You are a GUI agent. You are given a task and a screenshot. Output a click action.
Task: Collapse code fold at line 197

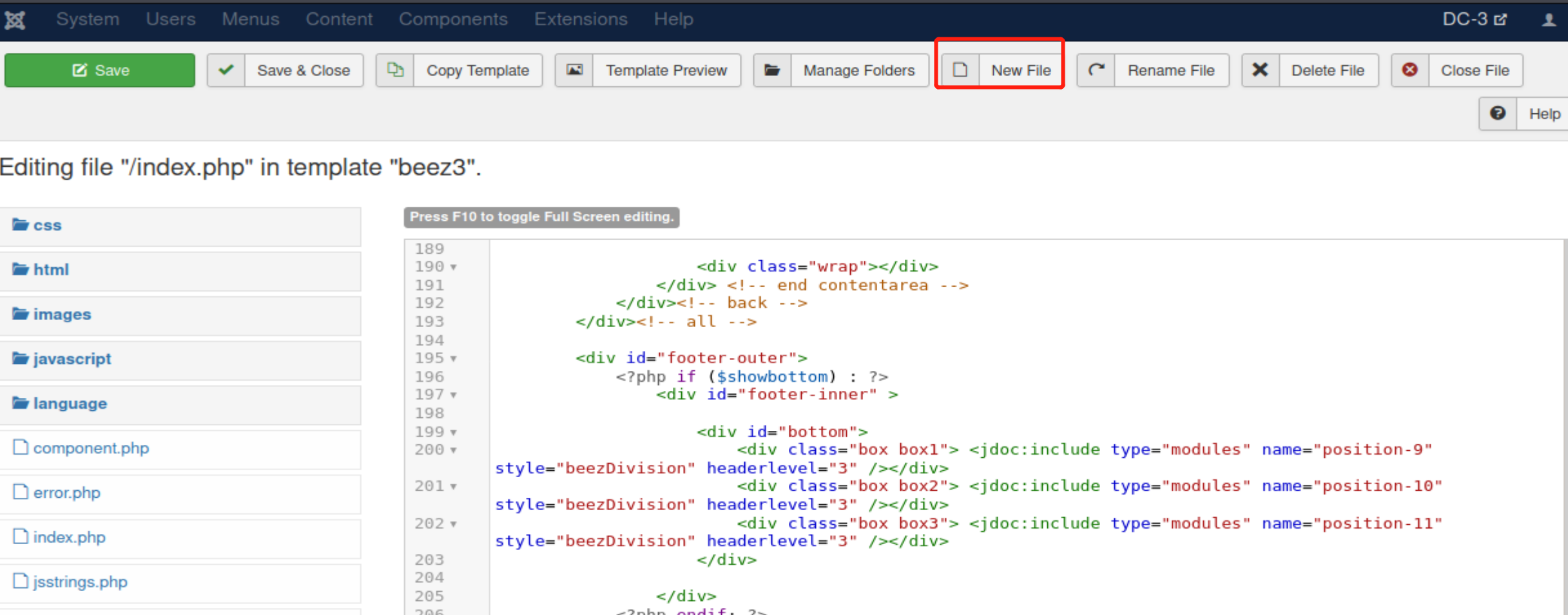[454, 395]
